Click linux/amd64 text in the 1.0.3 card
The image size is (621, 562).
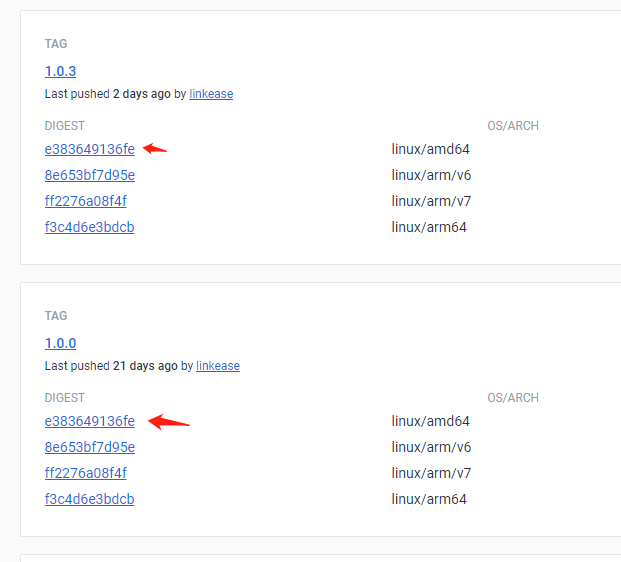[x=430, y=149]
